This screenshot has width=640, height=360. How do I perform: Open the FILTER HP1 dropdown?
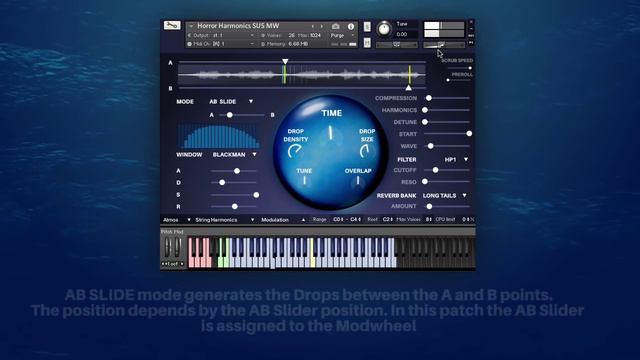[456, 160]
